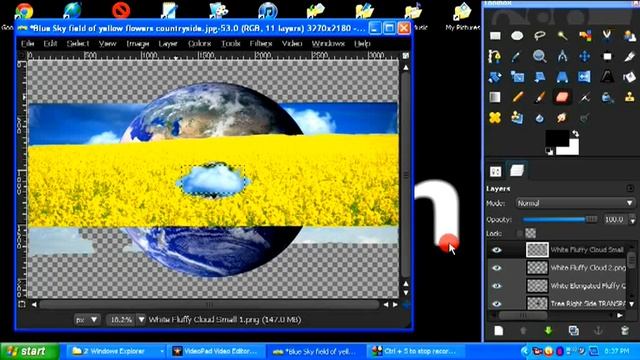Select the Flip tool
Image resolution: width=640 pixels, height=360 pixels.
(x=585, y=77)
